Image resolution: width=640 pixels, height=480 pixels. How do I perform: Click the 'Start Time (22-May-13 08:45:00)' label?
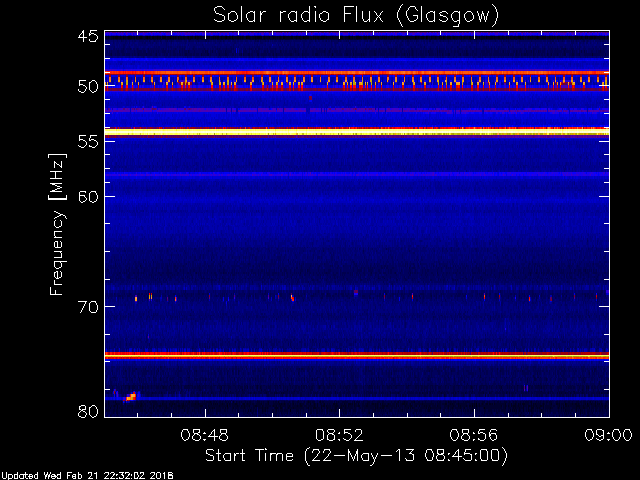(356, 456)
